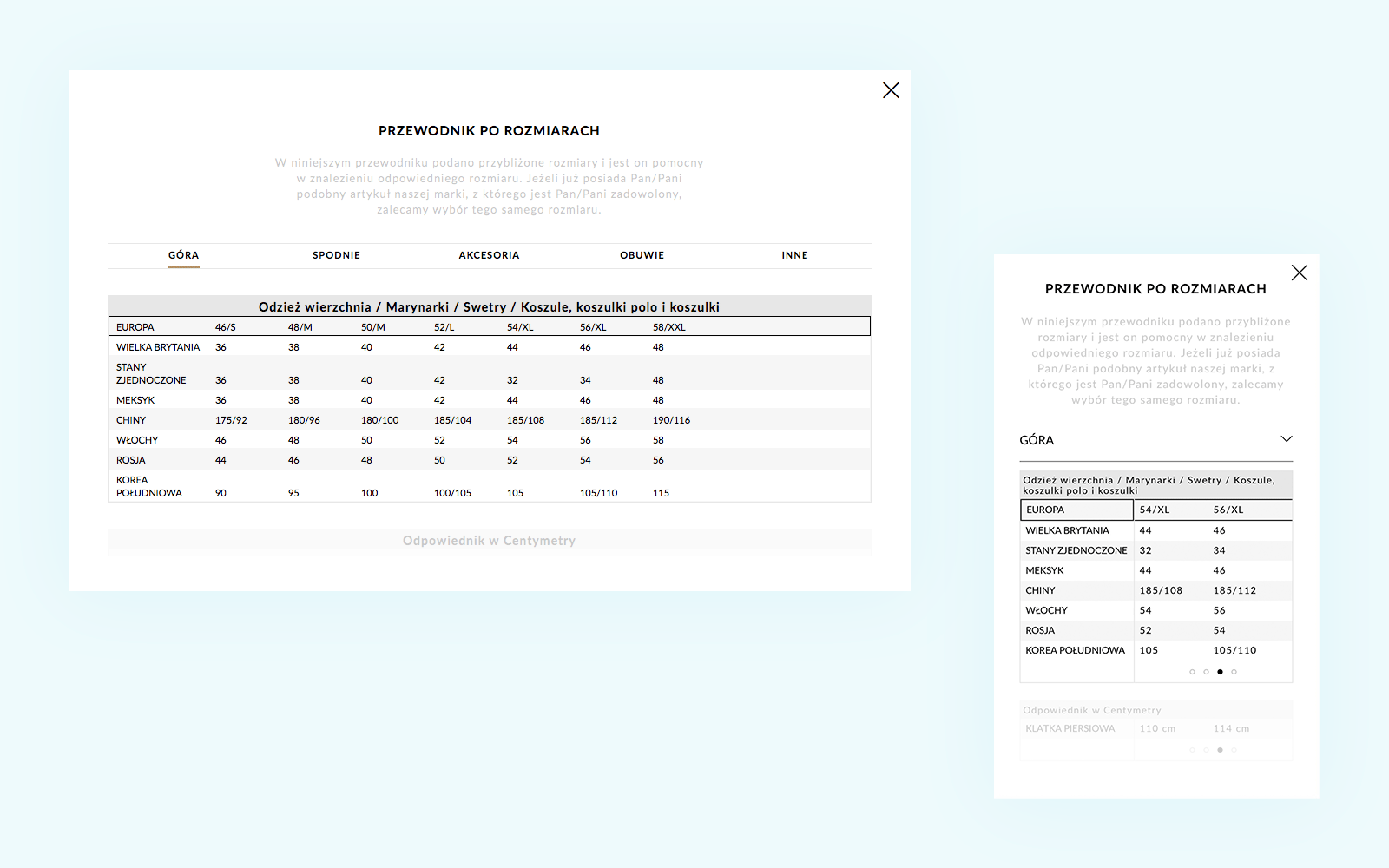This screenshot has height=868, width=1389.
Task: Click 185/108 in mobile CHINY row
Action: click(x=1162, y=590)
